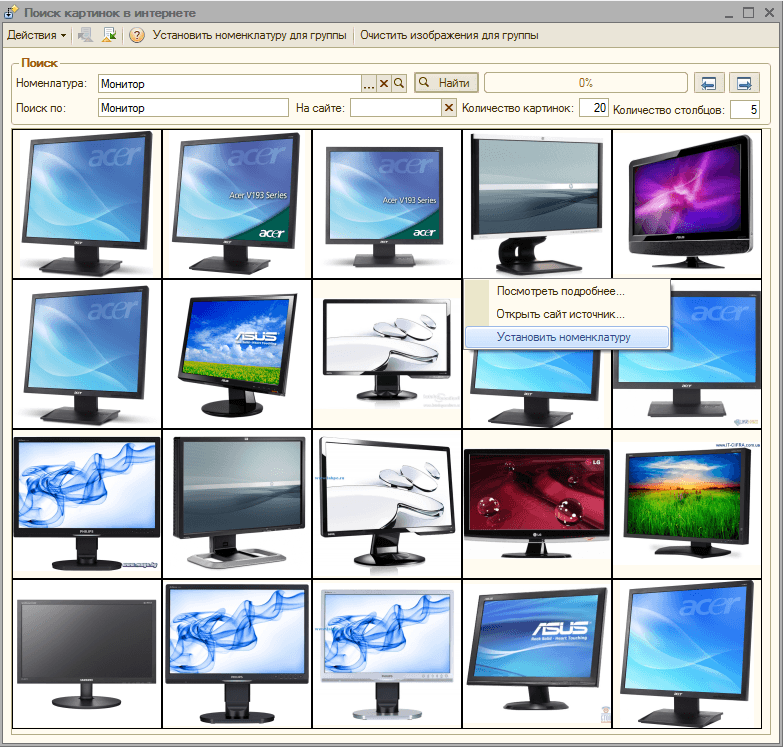Click Очистить изображения для группы
The image size is (783, 747).
(449, 35)
